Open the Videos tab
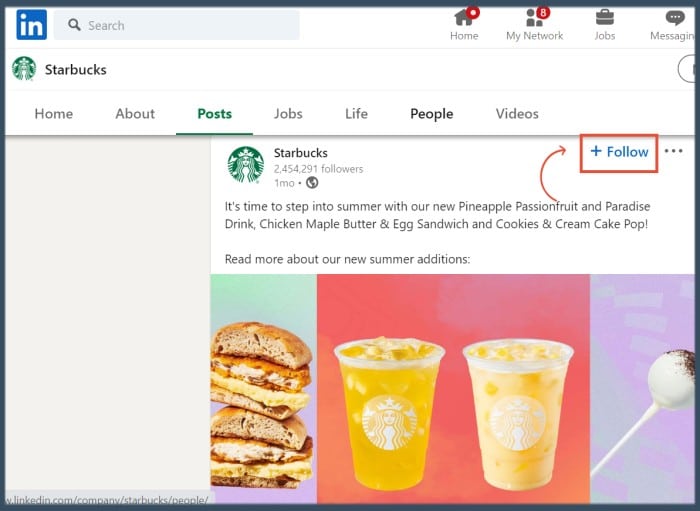This screenshot has width=700, height=511. 517,114
